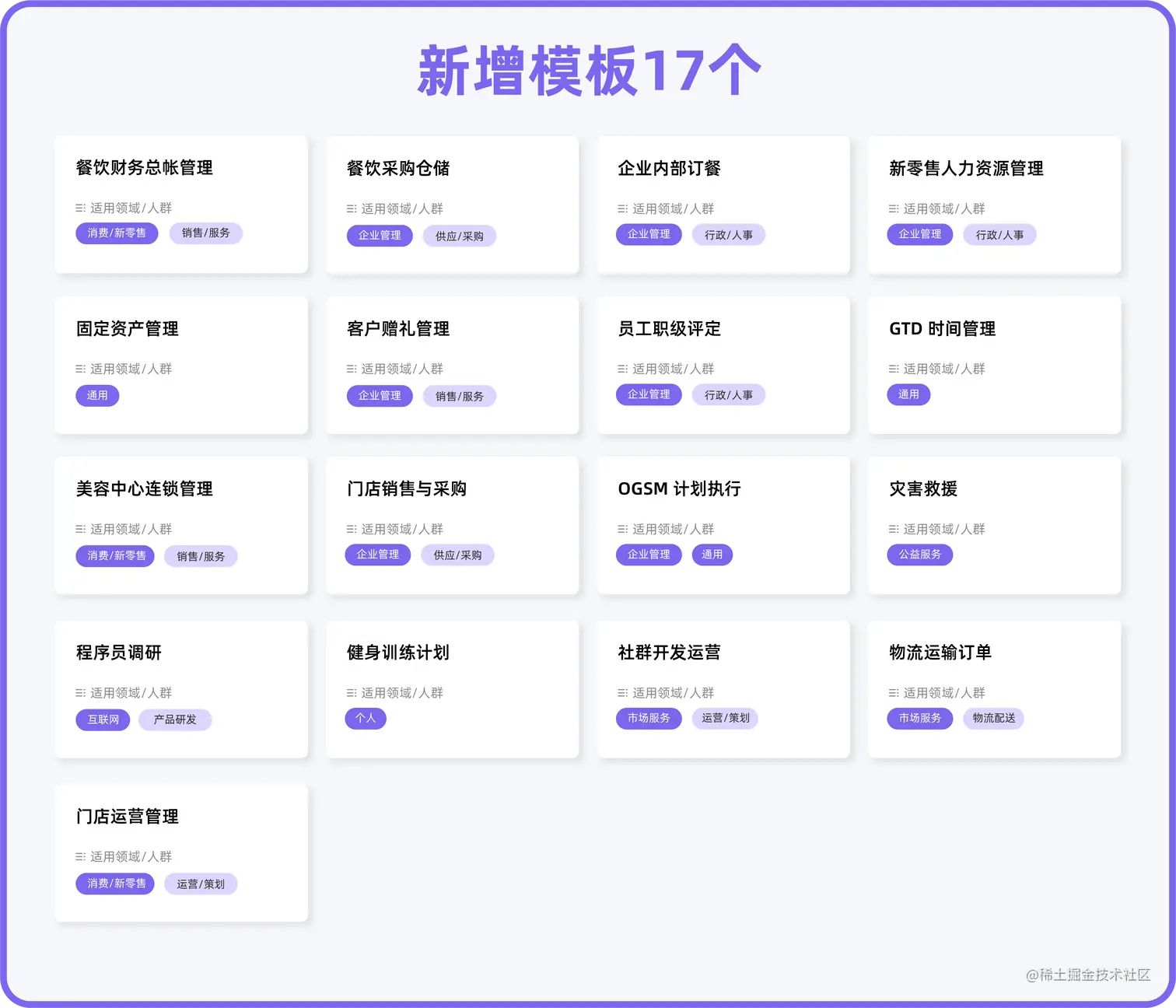Image resolution: width=1176 pixels, height=1008 pixels.
Task: Choose 企业管理 tag in 新零售人力资源管理 card
Action: point(920,234)
